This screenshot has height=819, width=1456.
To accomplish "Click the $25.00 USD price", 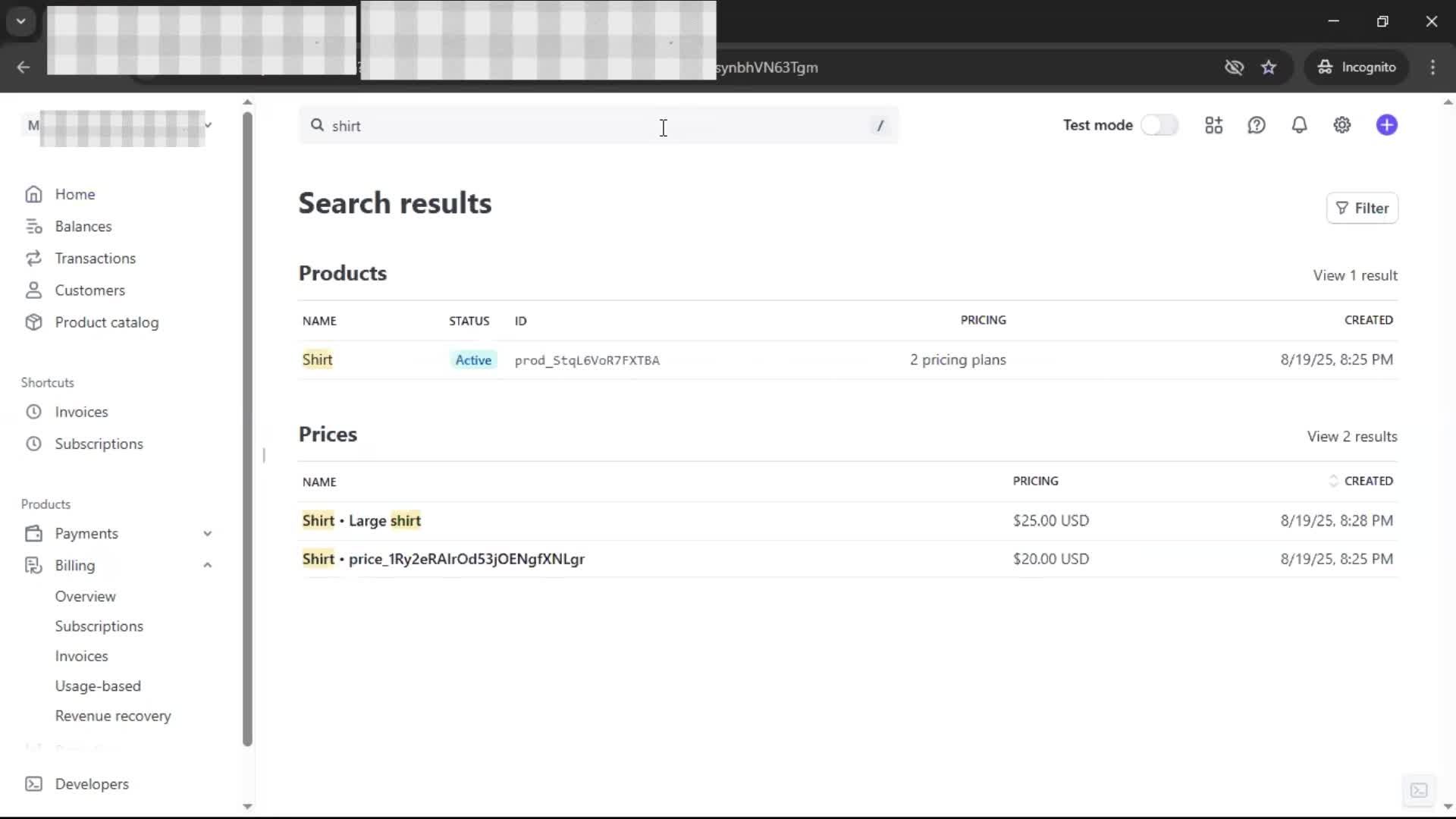I will click(1051, 520).
